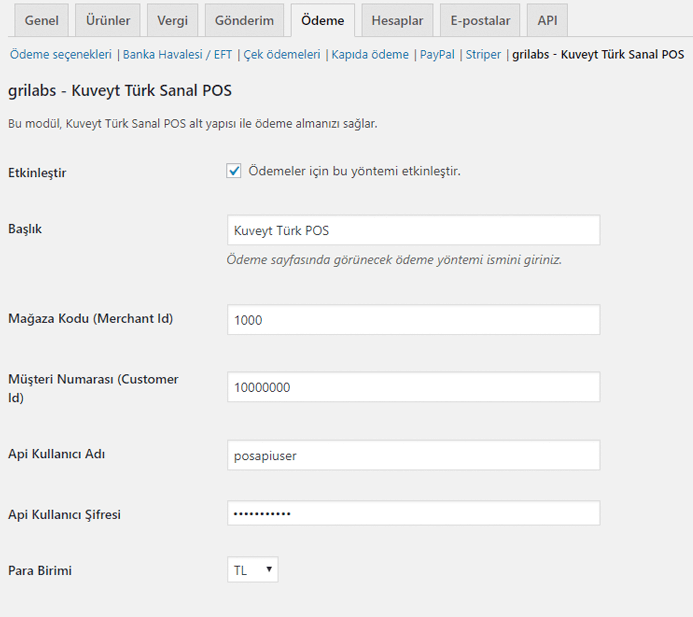Open the Genel settings tab

tap(42, 20)
